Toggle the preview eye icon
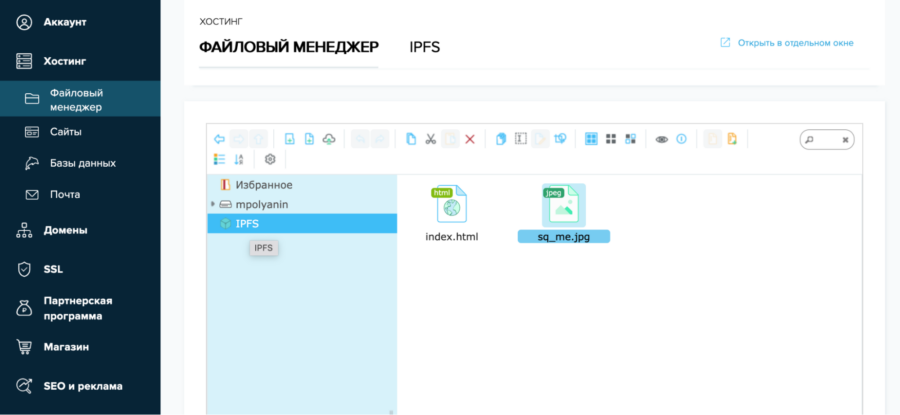This screenshot has width=900, height=415. coord(661,139)
